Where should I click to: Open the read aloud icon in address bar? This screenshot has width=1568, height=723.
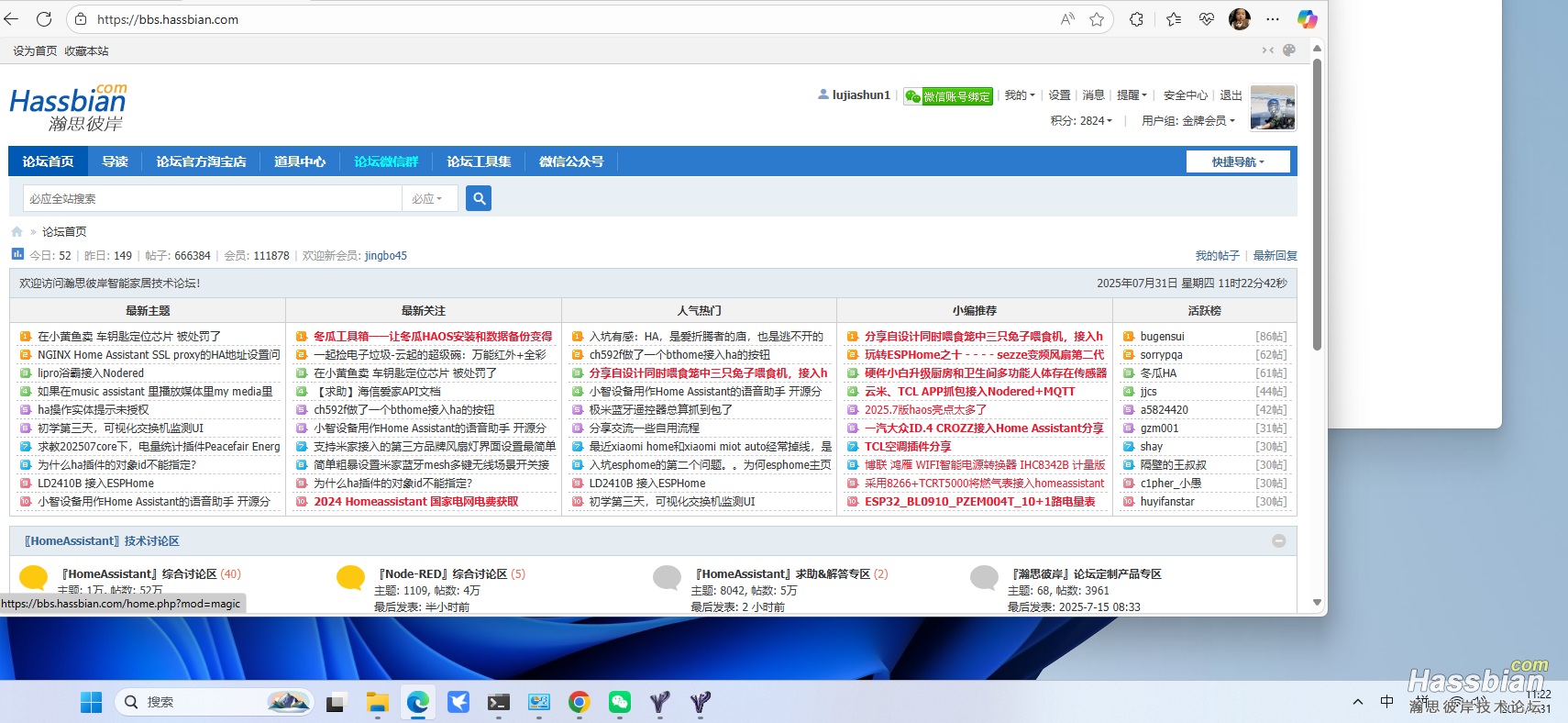(1067, 19)
